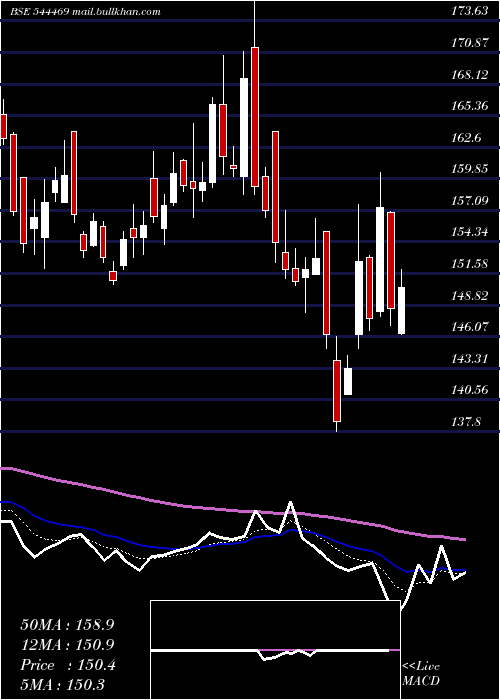Click the BSE 544469 mail.bullkhan.com header text

(85, 12)
